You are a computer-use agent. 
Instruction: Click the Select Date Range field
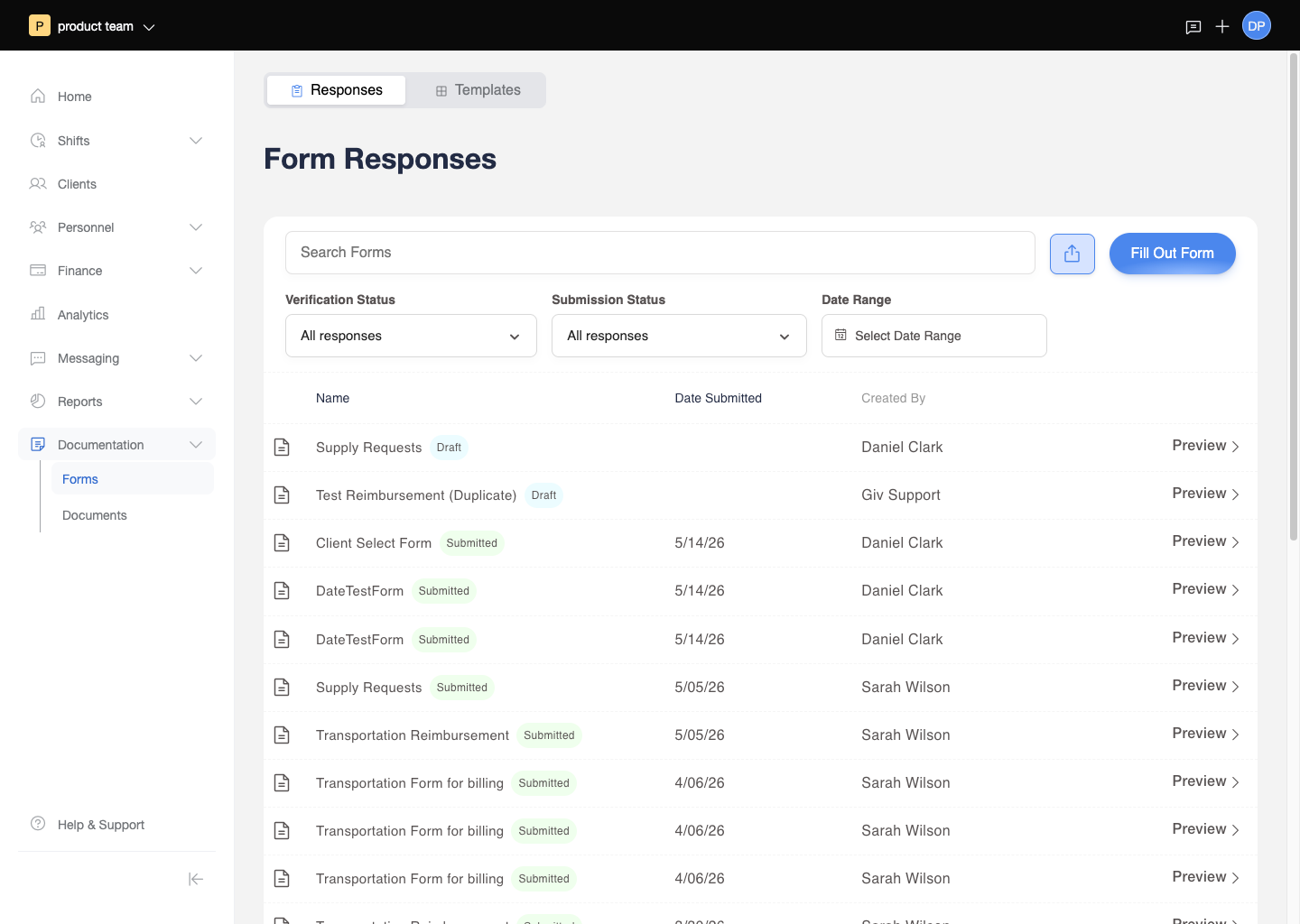click(x=933, y=336)
